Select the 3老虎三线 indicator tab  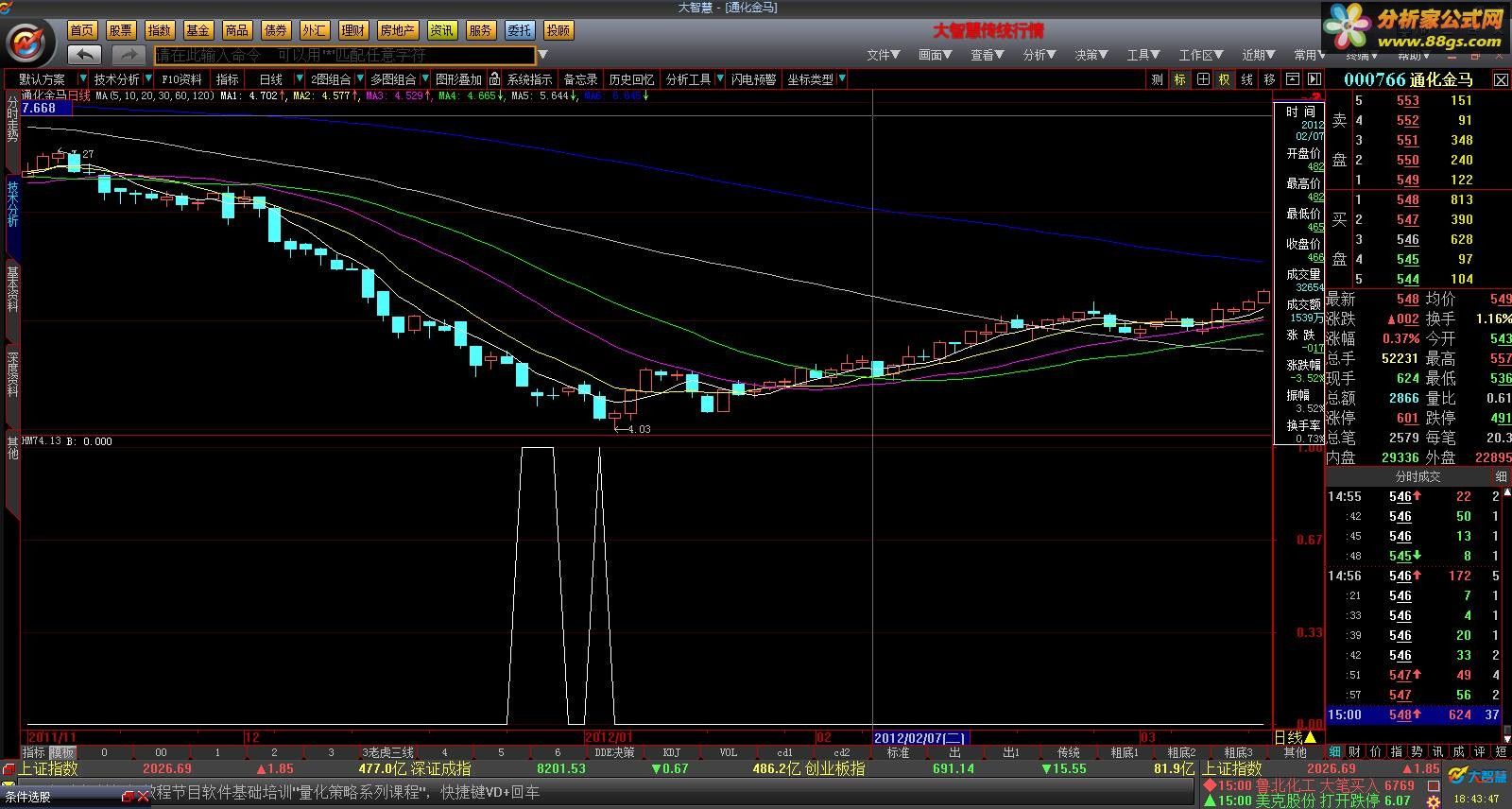point(387,752)
